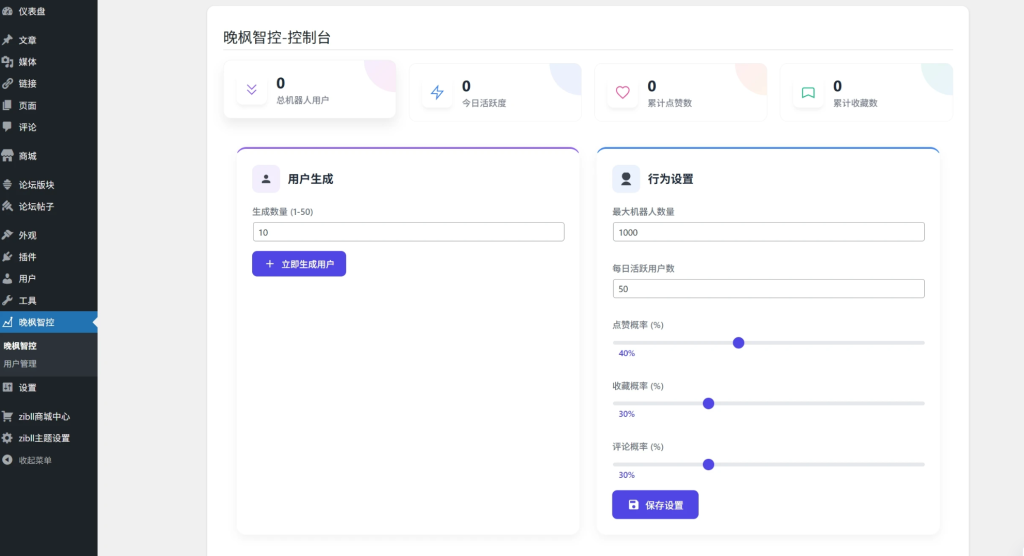The width and height of the screenshot is (1024, 556).
Task: Focus the 每日活跃用户数 input field
Action: (x=769, y=289)
